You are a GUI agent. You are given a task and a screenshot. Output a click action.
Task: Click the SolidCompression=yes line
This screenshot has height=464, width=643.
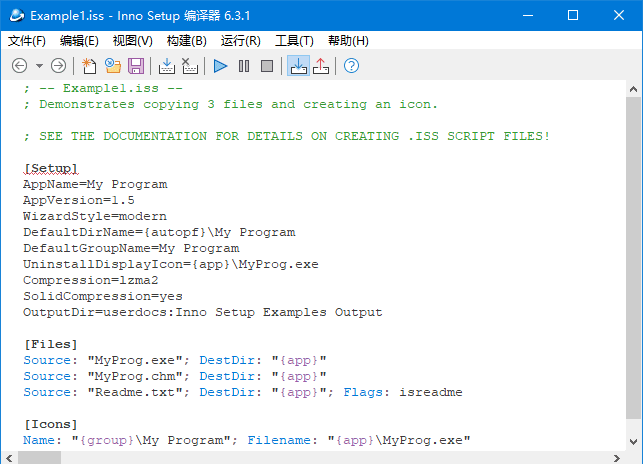coord(103,296)
